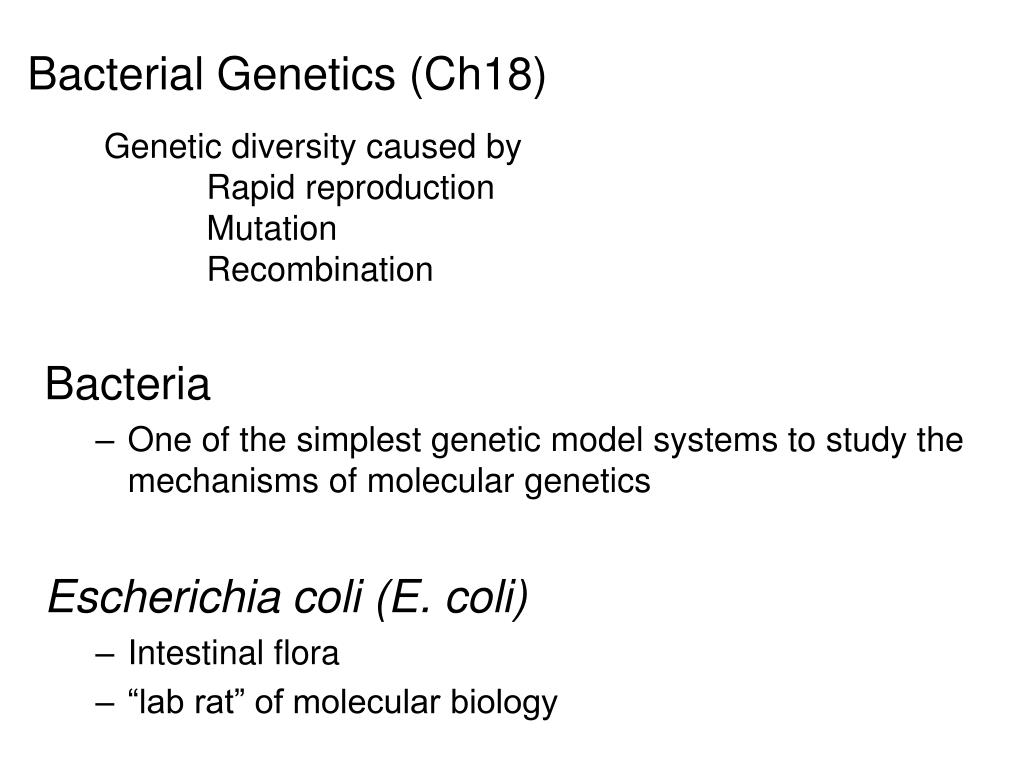Click the word diversity in the subtitle
The height and width of the screenshot is (768, 1024).
[293, 148]
